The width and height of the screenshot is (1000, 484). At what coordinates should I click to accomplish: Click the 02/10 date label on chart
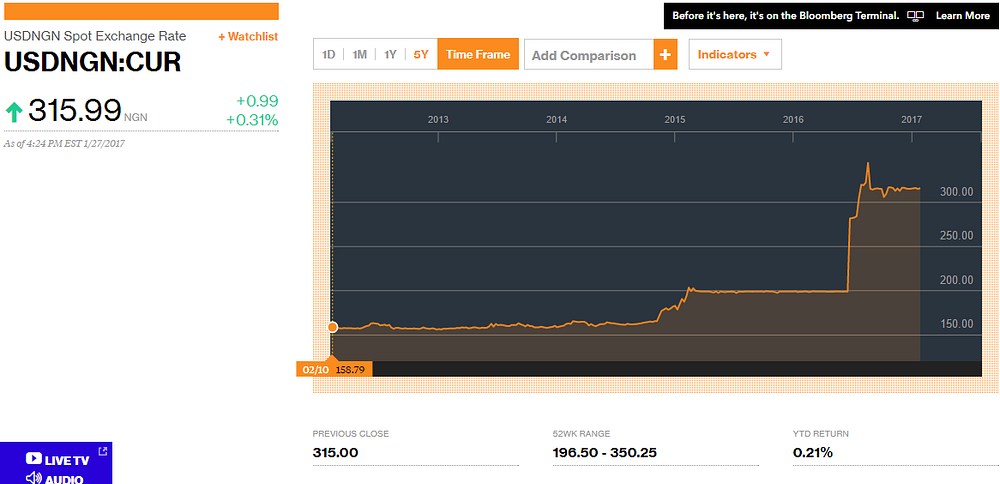[315, 369]
